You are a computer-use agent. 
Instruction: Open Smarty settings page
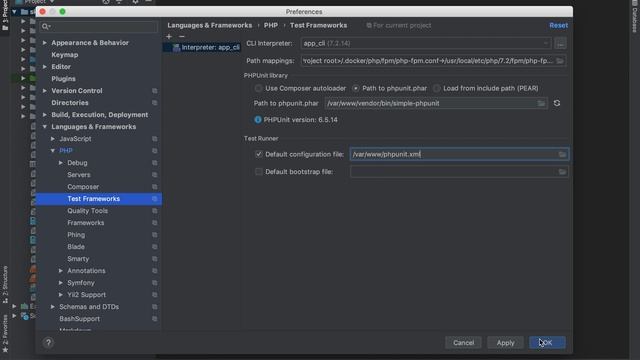(78, 259)
